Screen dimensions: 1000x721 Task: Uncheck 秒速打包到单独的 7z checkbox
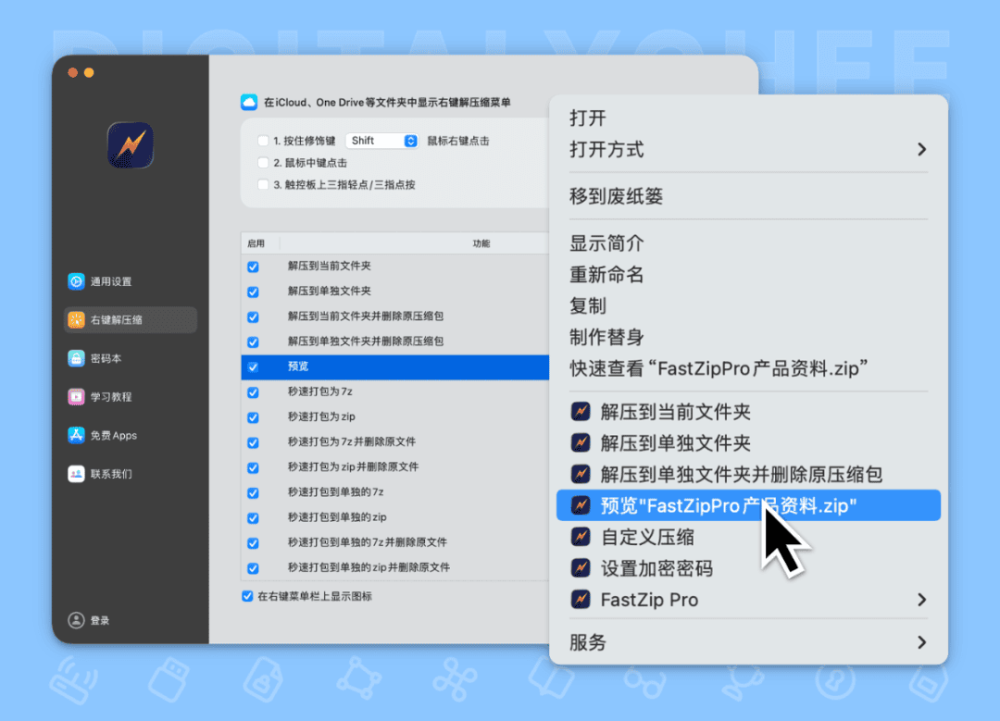(x=253, y=492)
